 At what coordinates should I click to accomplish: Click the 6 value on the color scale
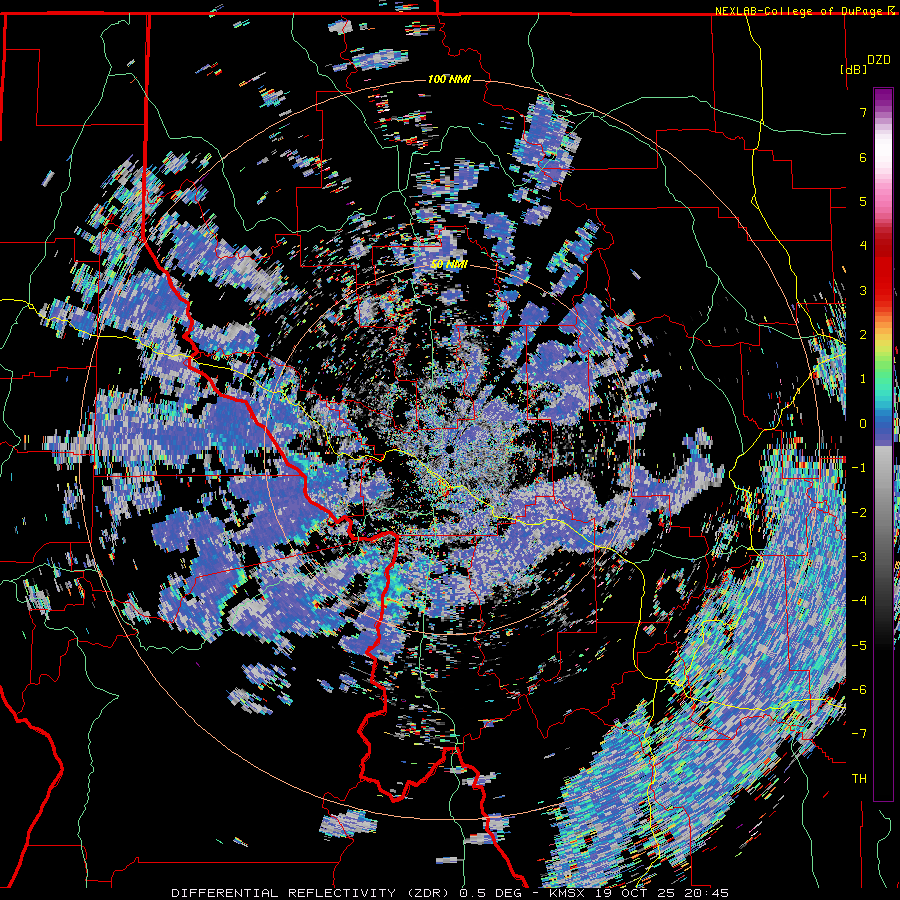coord(862,157)
